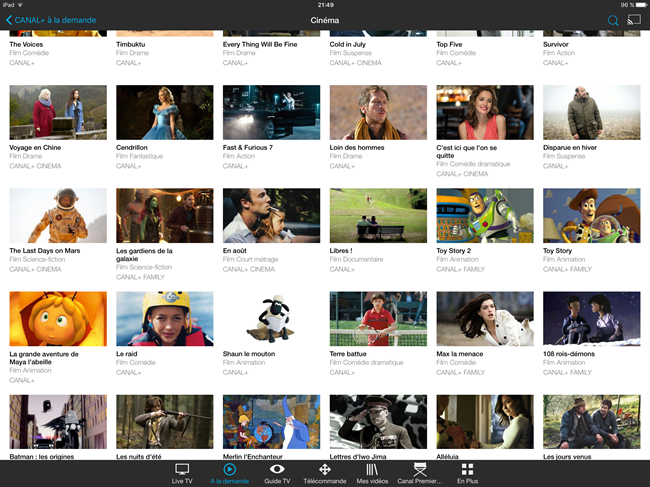The height and width of the screenshot is (487, 650).
Task: Open the Télécommande tab
Action: click(325, 473)
